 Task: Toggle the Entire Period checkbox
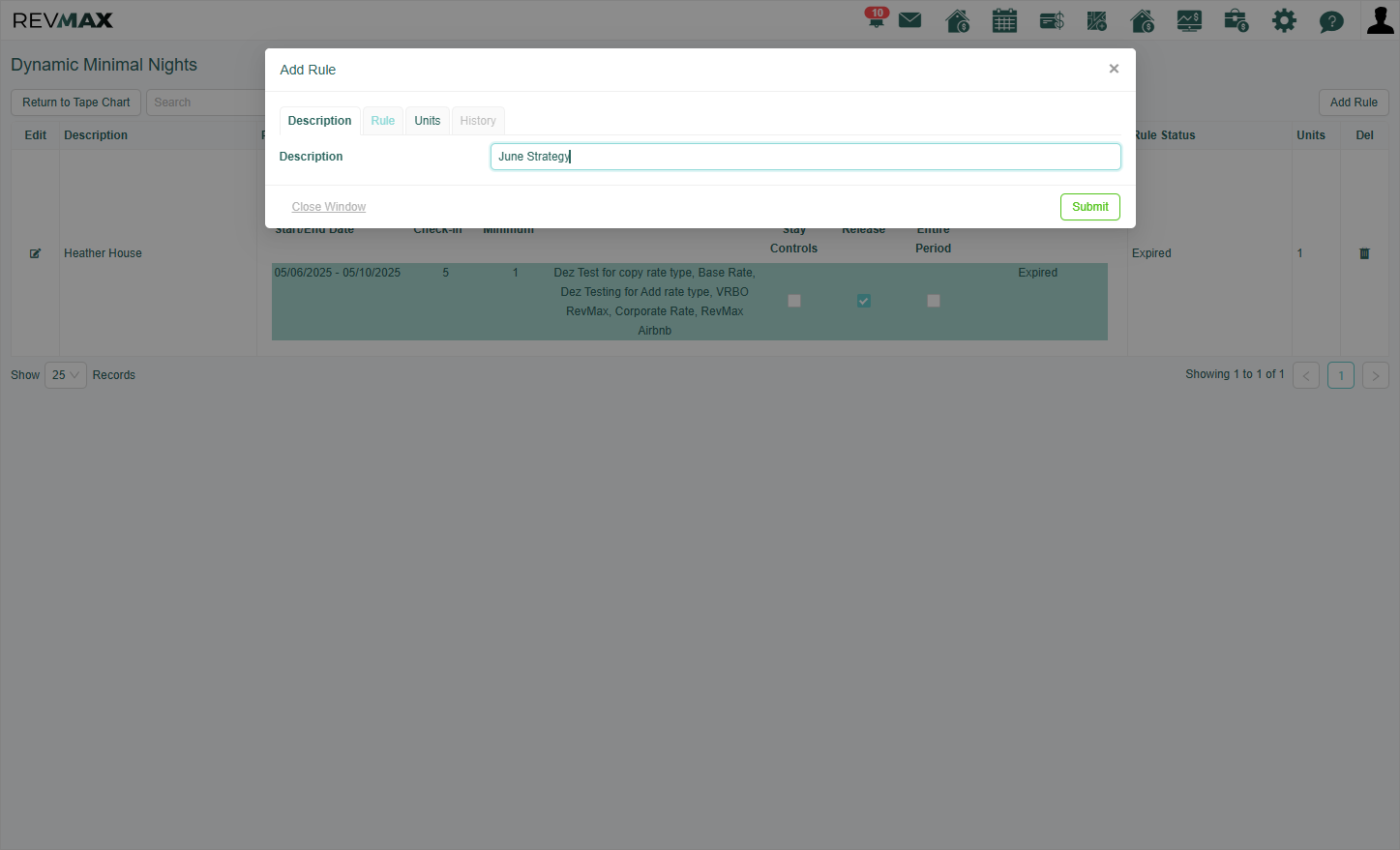click(x=934, y=301)
